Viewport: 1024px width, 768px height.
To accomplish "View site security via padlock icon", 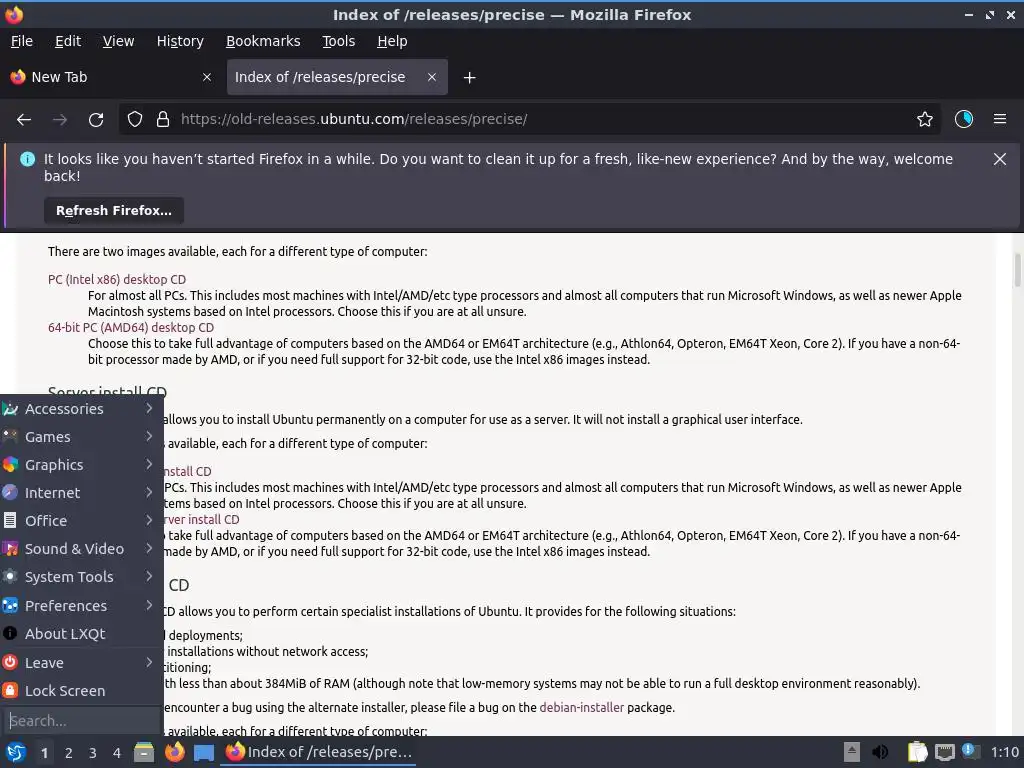I will click(163, 120).
